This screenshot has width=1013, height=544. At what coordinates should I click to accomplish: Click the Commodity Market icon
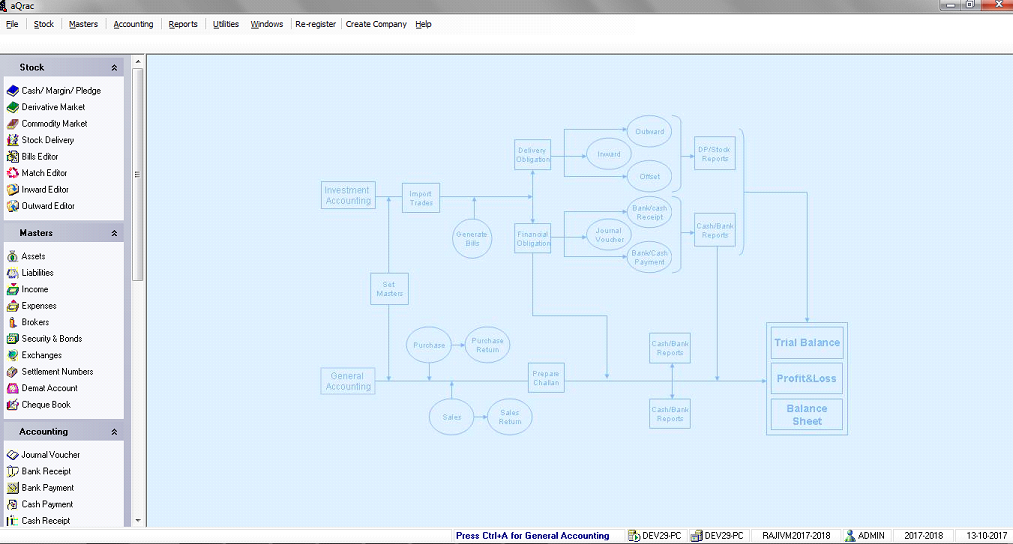point(12,123)
